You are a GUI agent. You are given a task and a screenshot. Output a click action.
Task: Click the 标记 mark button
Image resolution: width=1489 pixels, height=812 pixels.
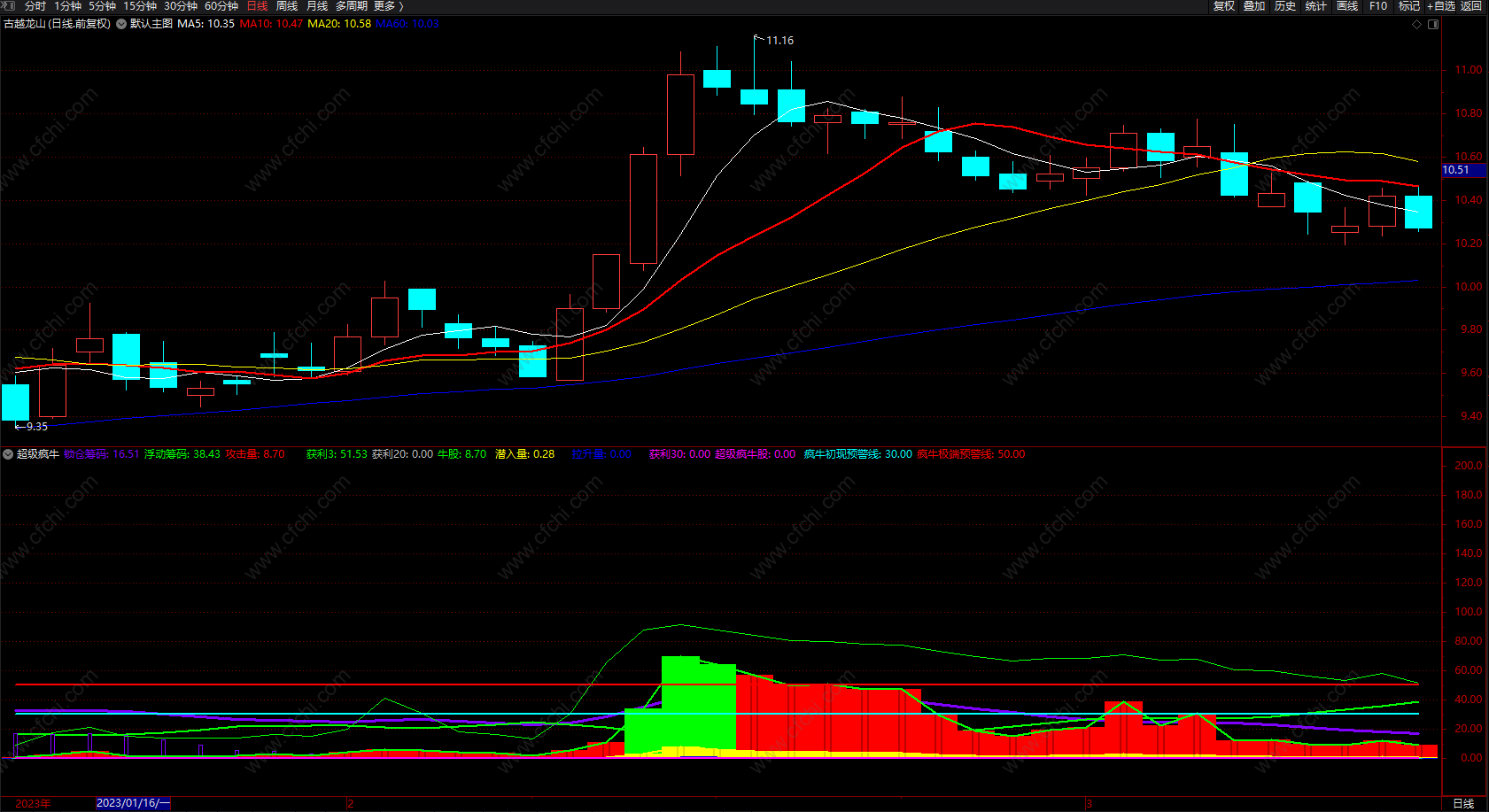(x=1408, y=6)
